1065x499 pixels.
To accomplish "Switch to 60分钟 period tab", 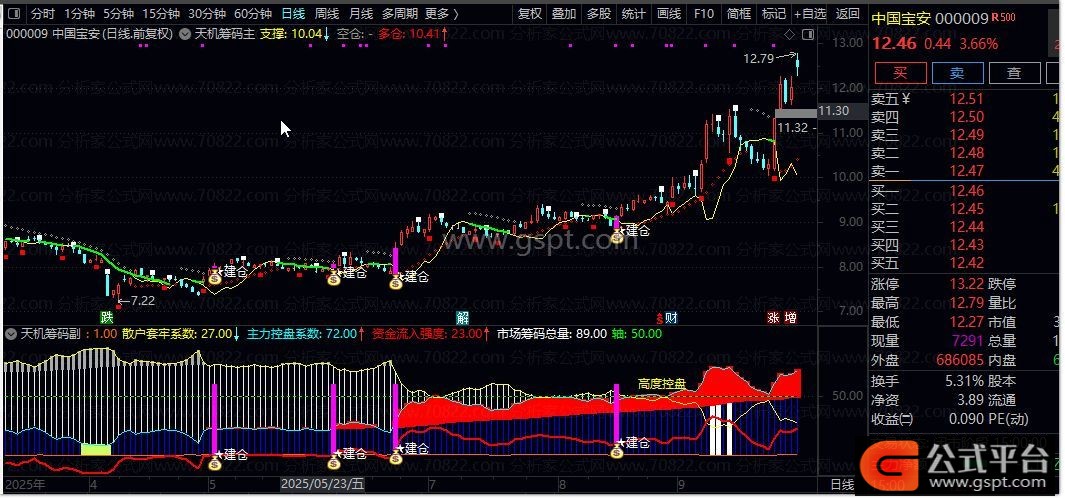I will [x=252, y=14].
